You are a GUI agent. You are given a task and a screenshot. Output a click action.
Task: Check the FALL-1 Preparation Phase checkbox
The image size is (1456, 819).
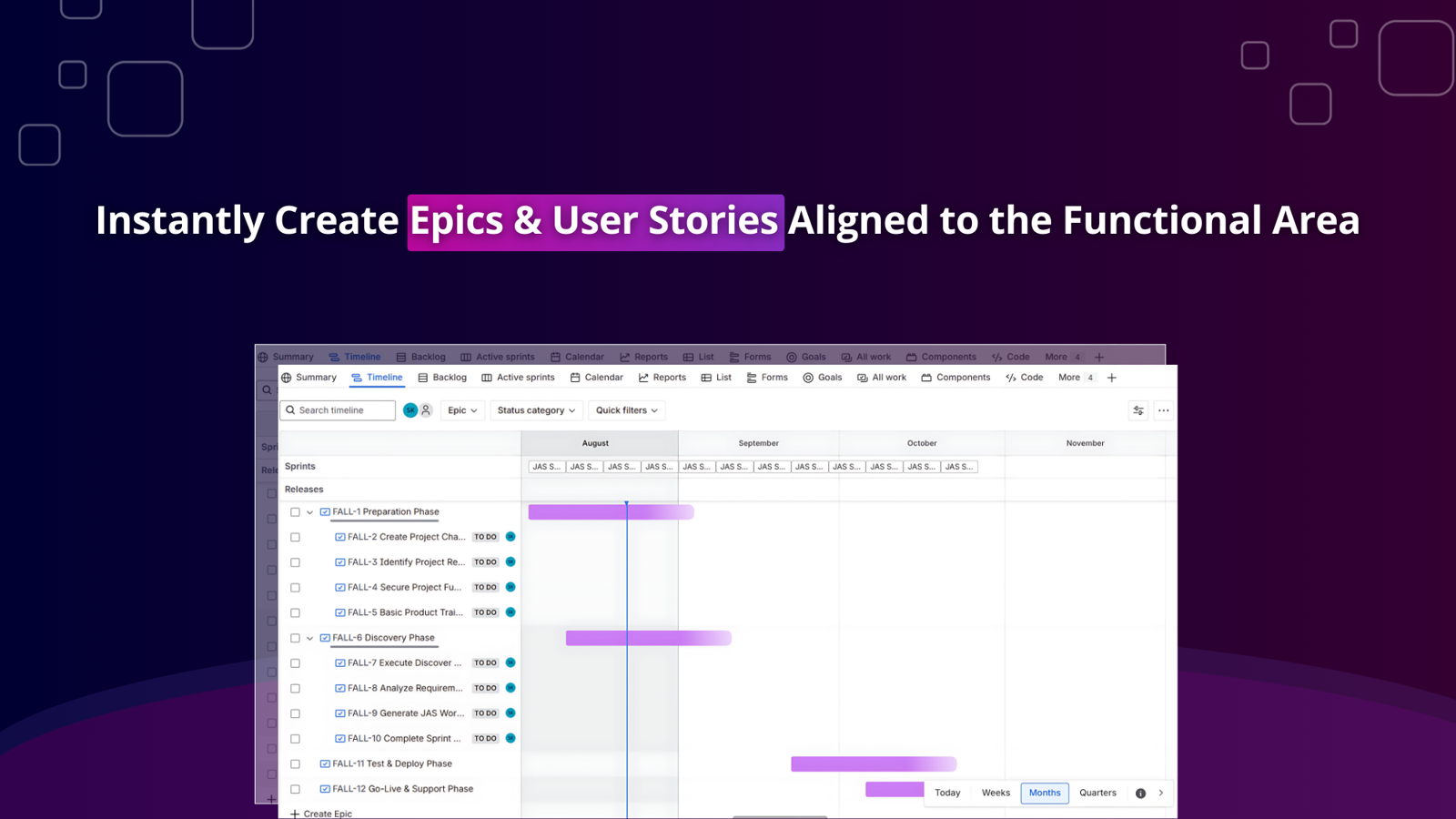[x=295, y=511]
